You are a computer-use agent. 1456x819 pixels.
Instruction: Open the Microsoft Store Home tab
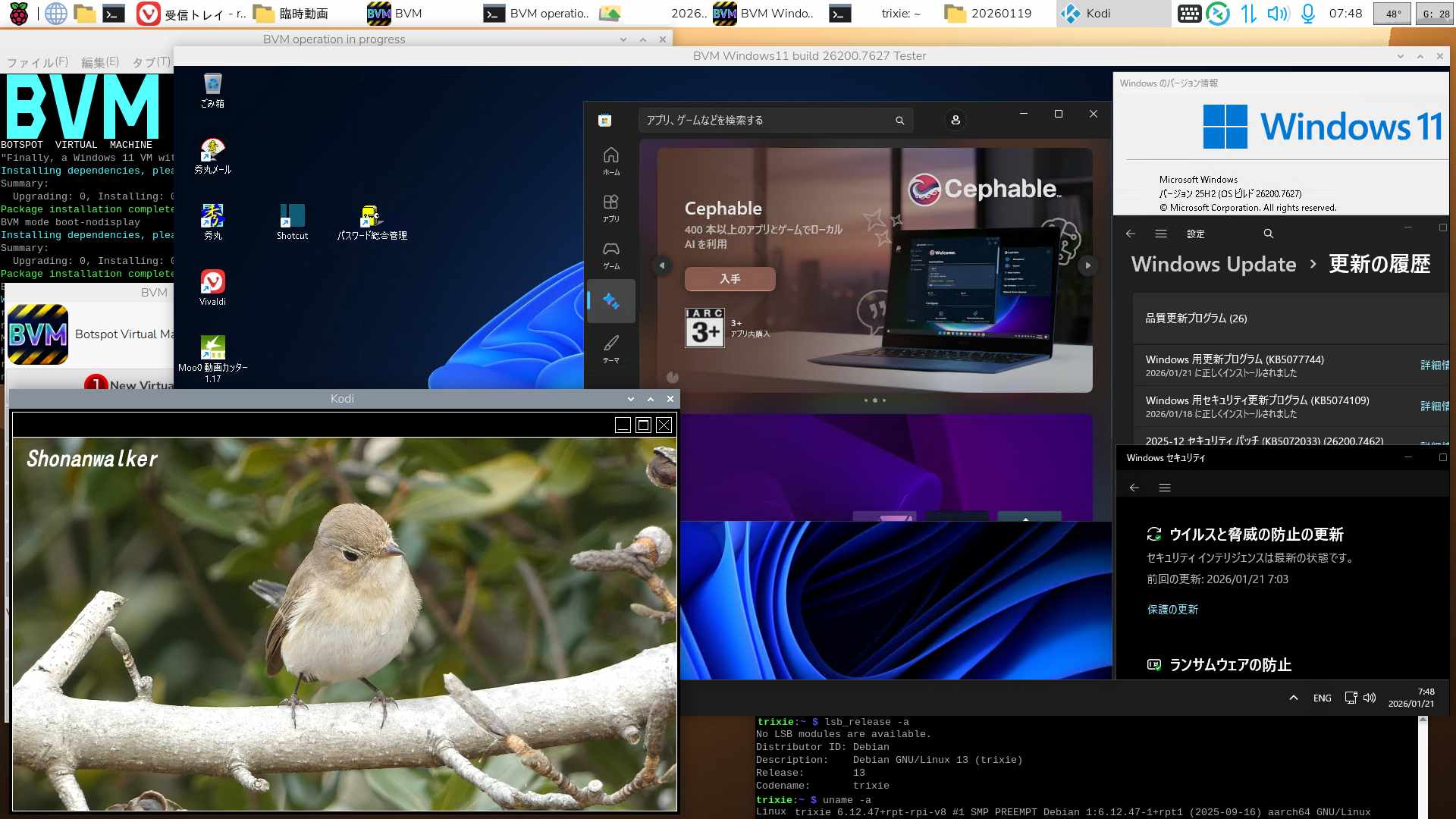[x=610, y=160]
